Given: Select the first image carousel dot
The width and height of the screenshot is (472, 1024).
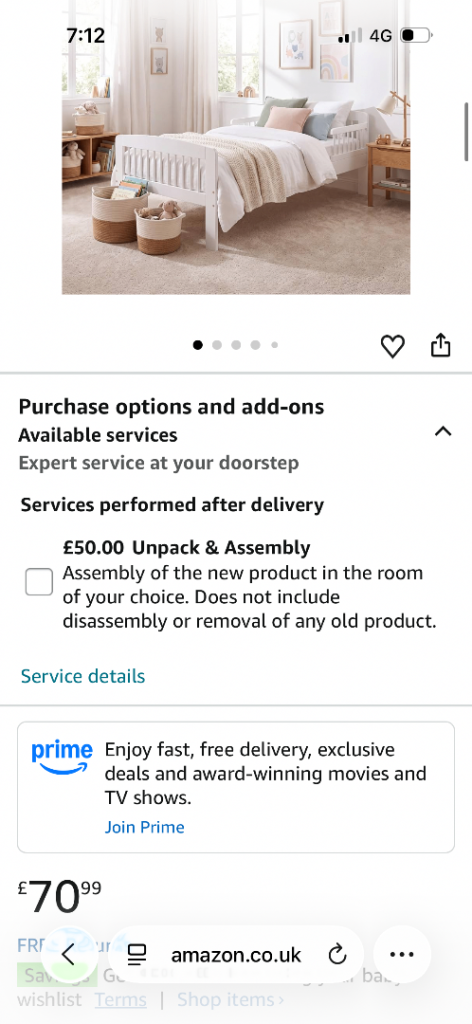Looking at the screenshot, I should pos(198,345).
